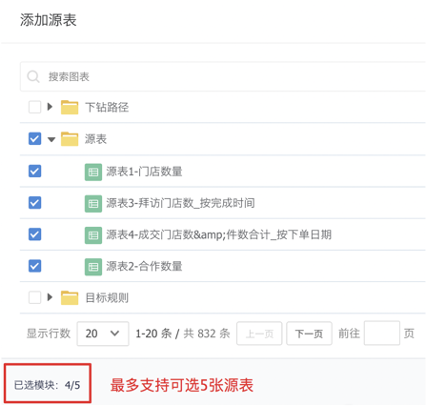Click 源表4-成交门店数&amp;件数合计_按下单日期 text
This screenshot has width=427, height=406.
click(219, 235)
